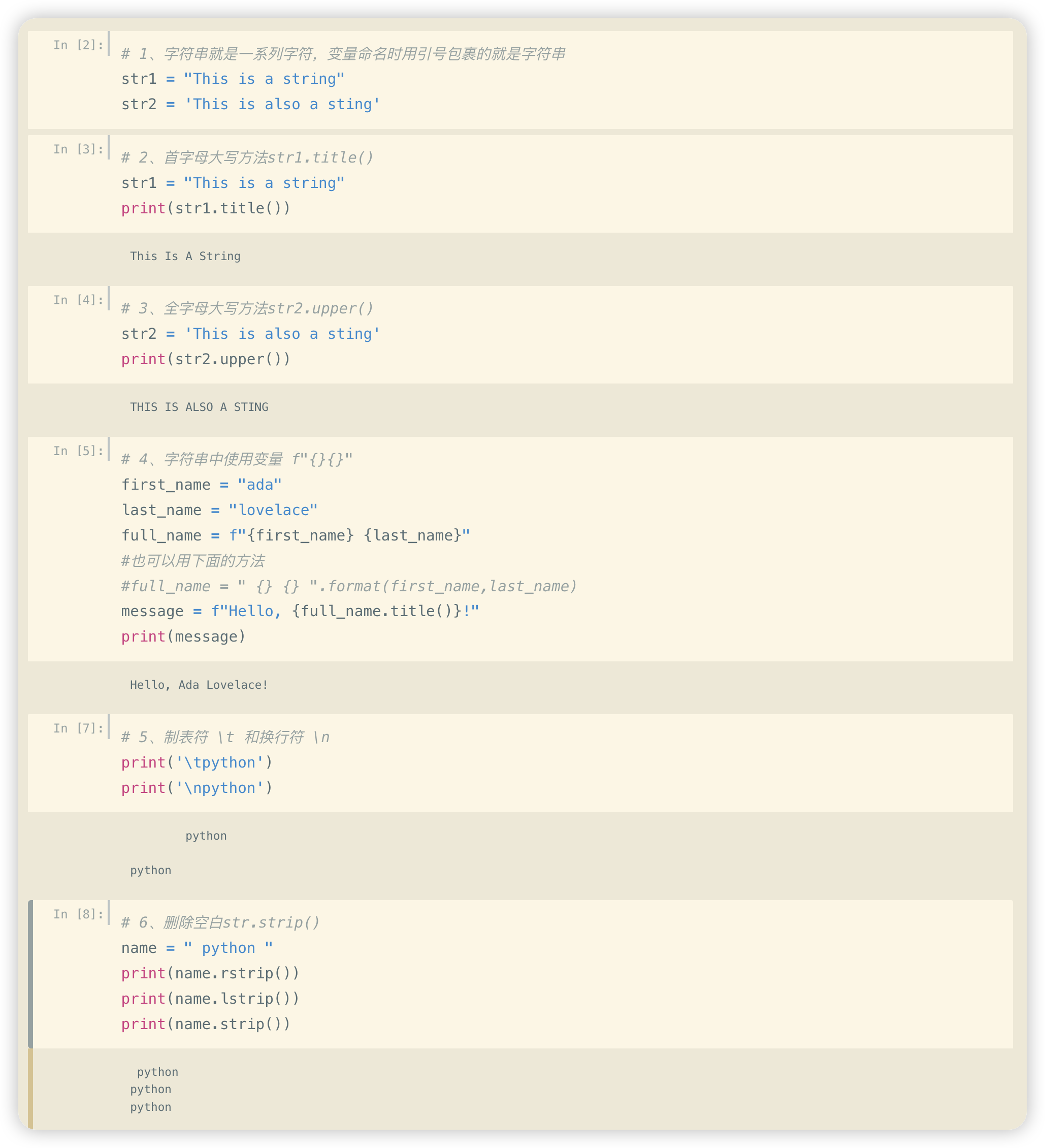Click the third 'python' output of cell 8
Screen dimensions: 1045x1148
(151, 1107)
